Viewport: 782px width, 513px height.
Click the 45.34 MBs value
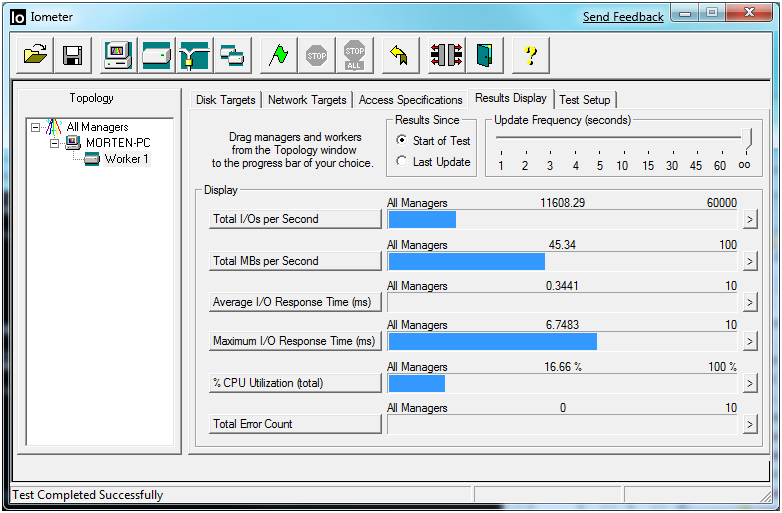[x=562, y=245]
